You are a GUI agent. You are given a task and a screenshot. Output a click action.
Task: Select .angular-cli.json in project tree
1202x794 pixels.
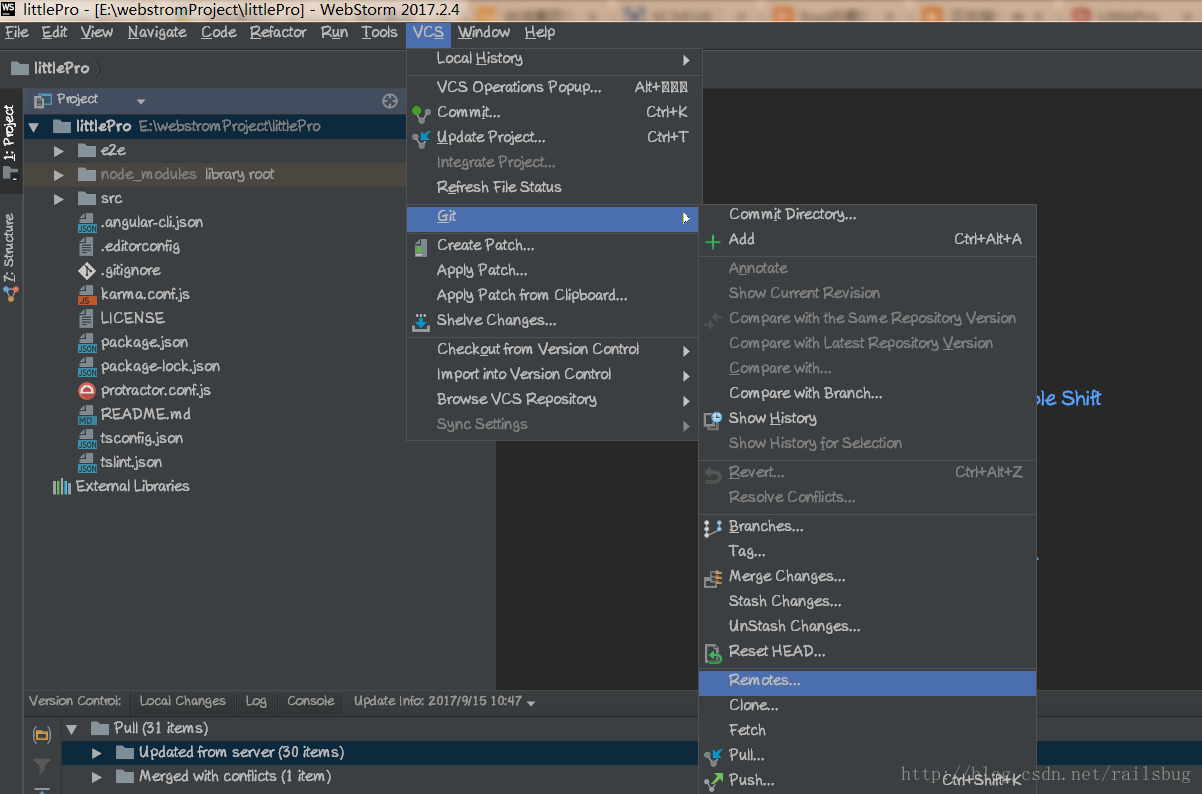pyautogui.click(x=151, y=222)
